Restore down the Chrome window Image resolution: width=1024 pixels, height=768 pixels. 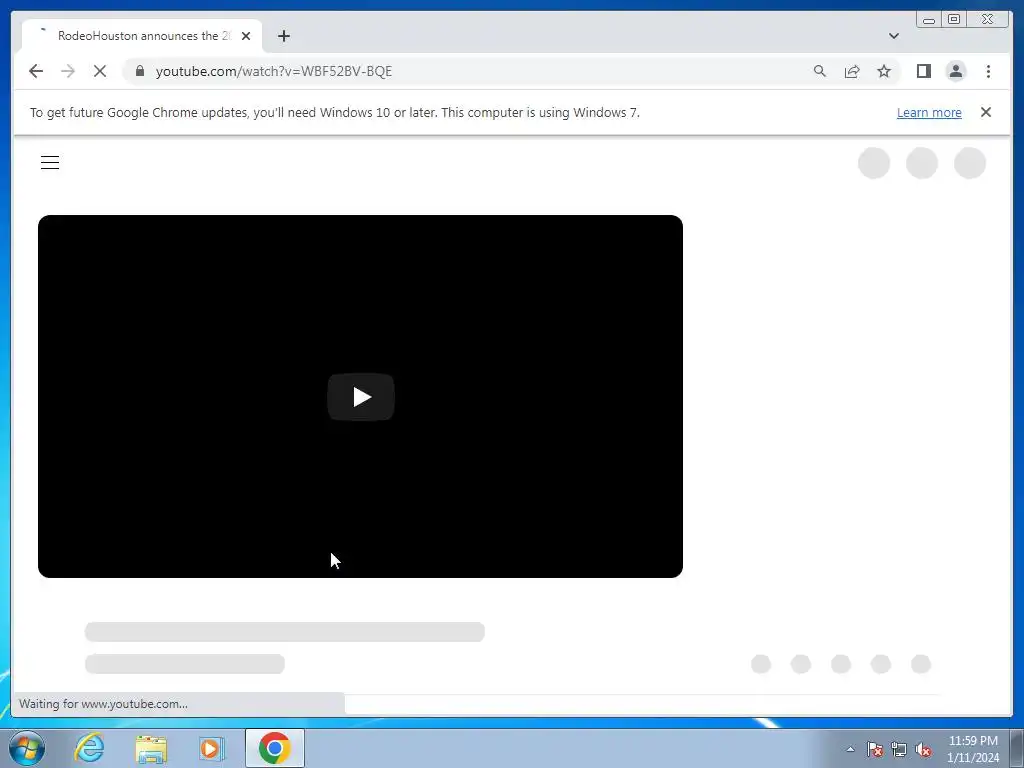click(x=953, y=20)
